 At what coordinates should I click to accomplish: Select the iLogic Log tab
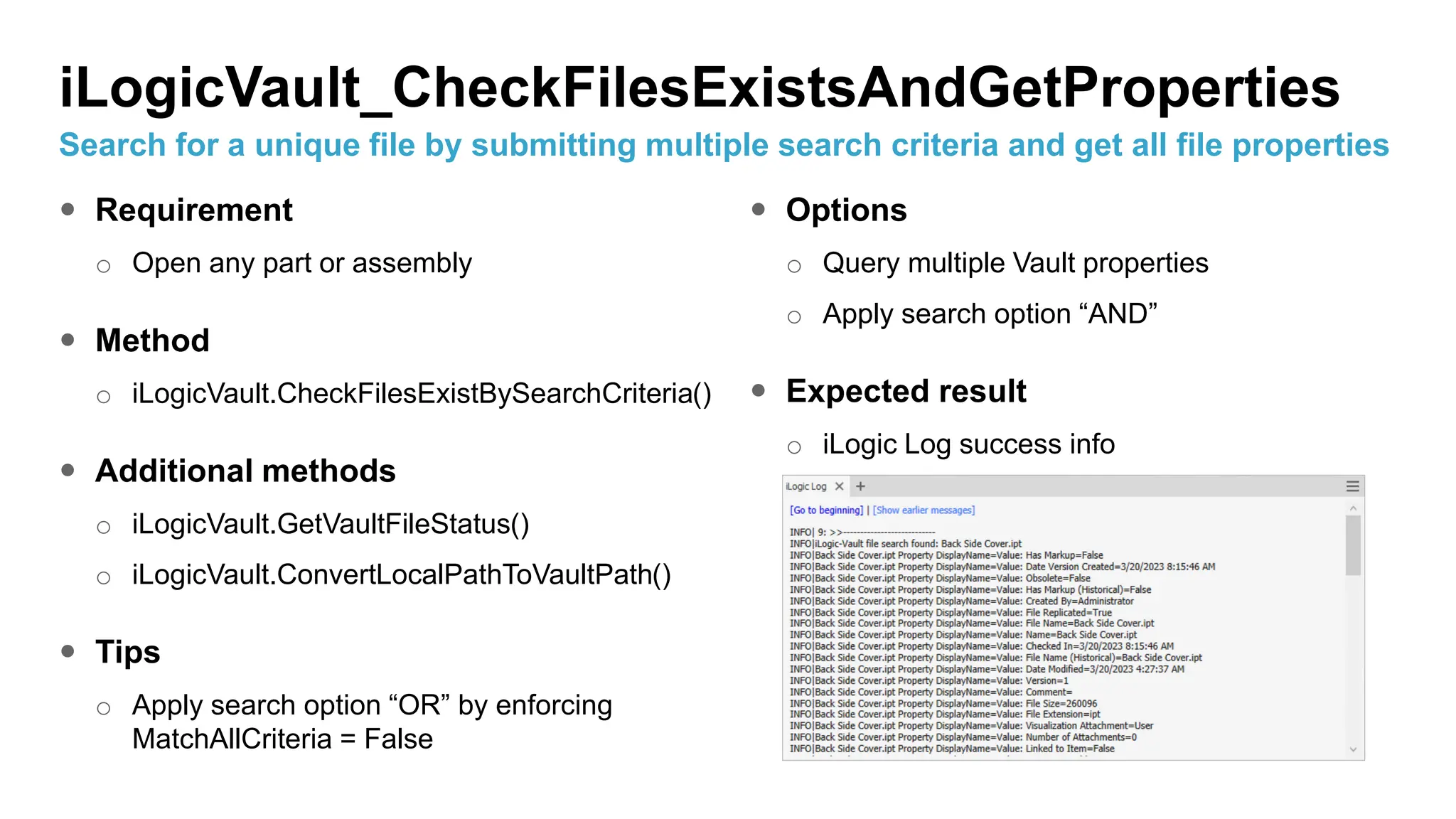[806, 486]
